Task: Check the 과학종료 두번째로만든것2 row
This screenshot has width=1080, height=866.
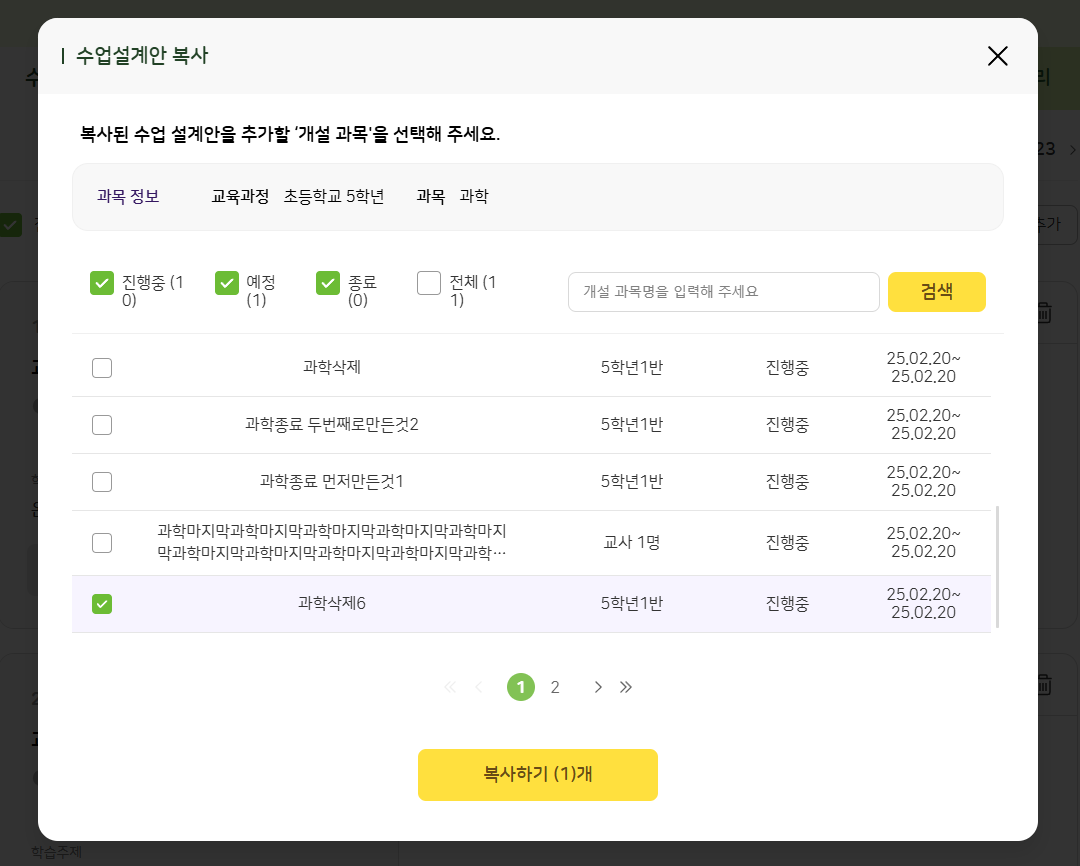Action: (x=102, y=425)
